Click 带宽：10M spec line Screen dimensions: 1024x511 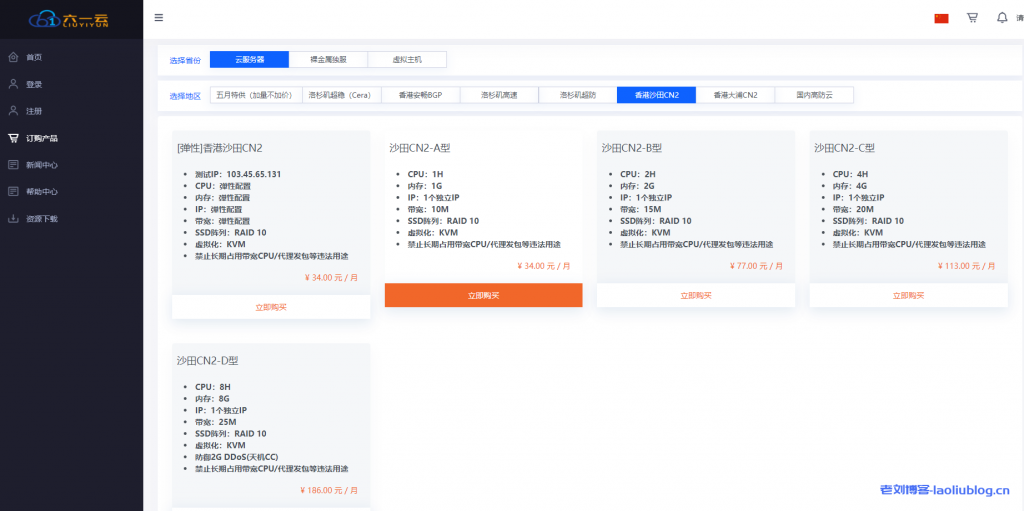click(x=428, y=209)
